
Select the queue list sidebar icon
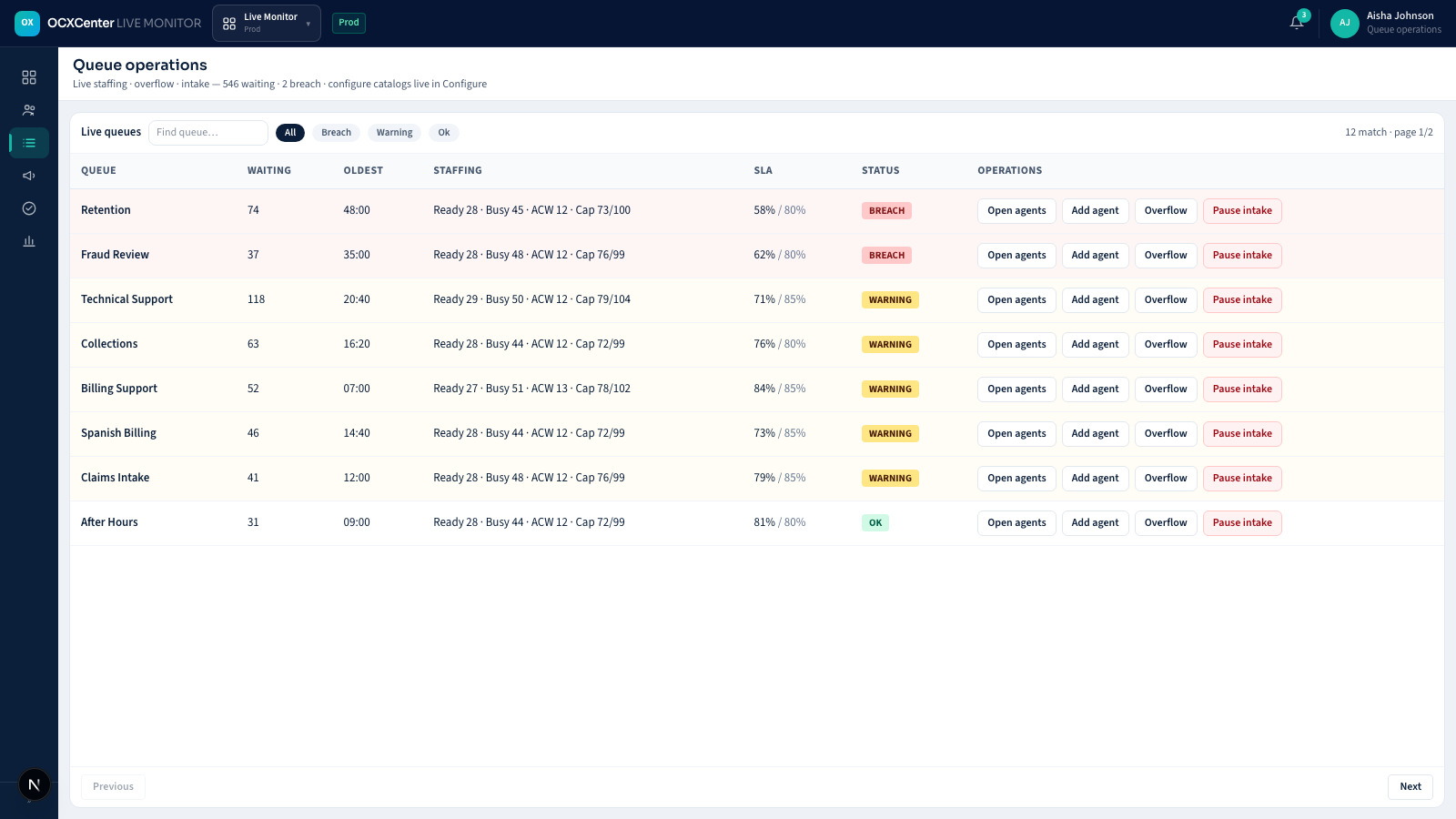point(29,143)
